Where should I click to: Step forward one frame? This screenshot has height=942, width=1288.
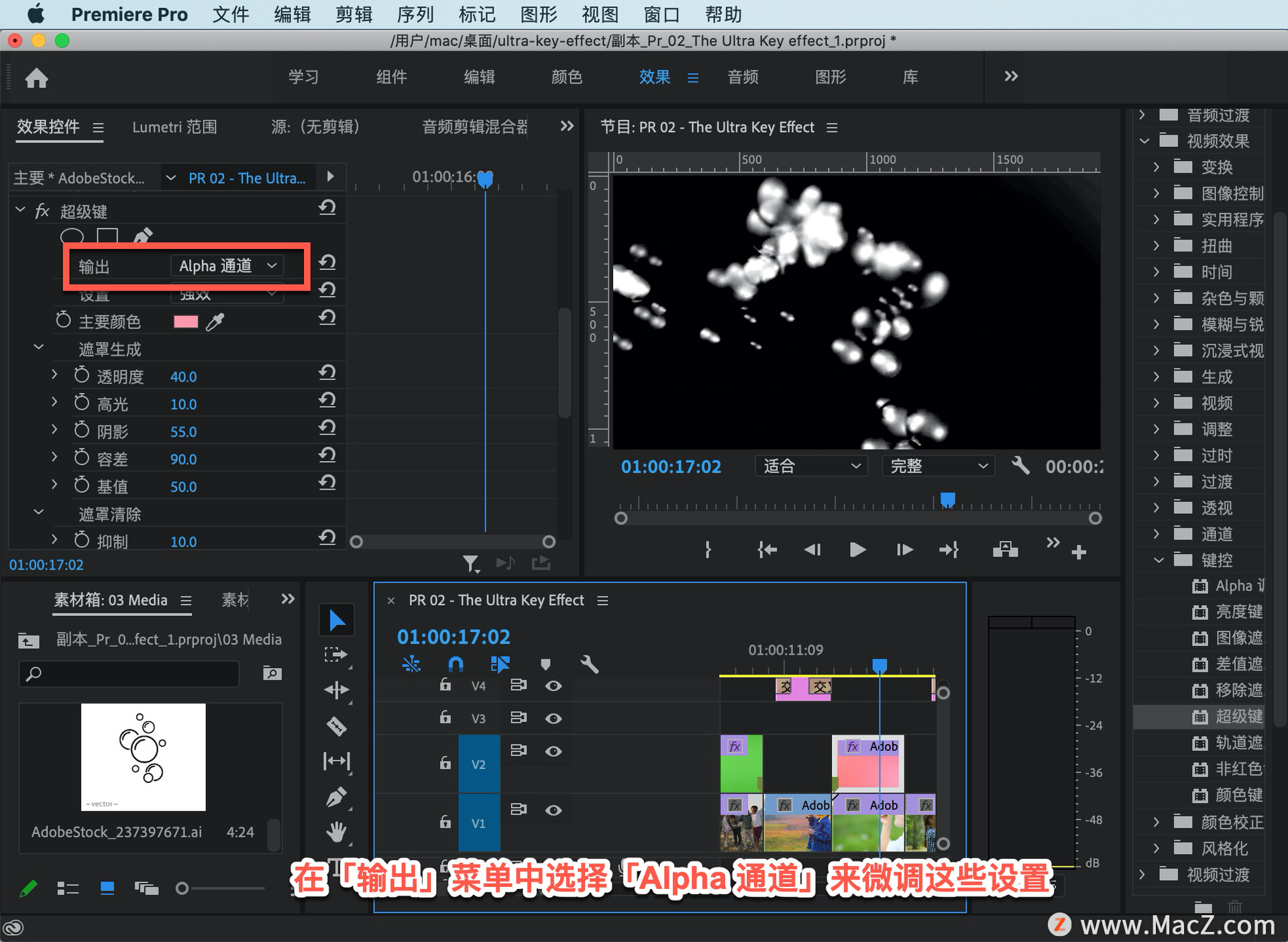pos(904,550)
